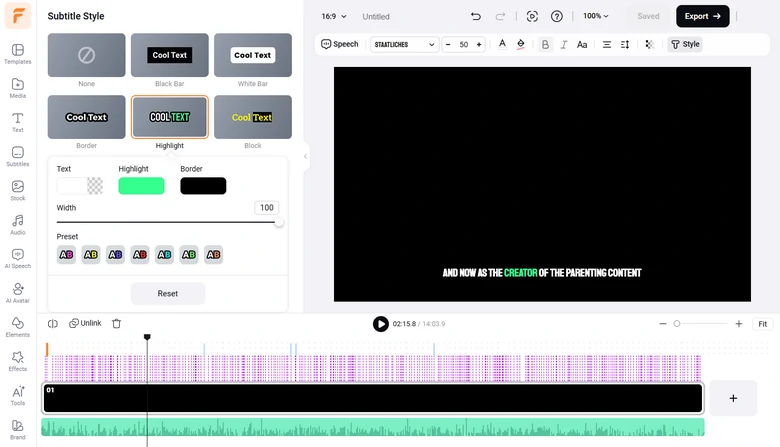Viewport: 780px width, 447px height.
Task: Click the Fit timeline button
Action: coord(763,324)
